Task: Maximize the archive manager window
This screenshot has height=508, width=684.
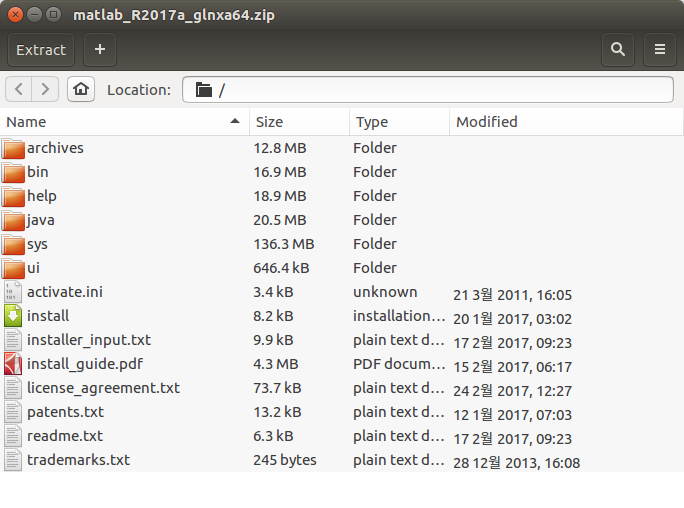Action: [54, 15]
